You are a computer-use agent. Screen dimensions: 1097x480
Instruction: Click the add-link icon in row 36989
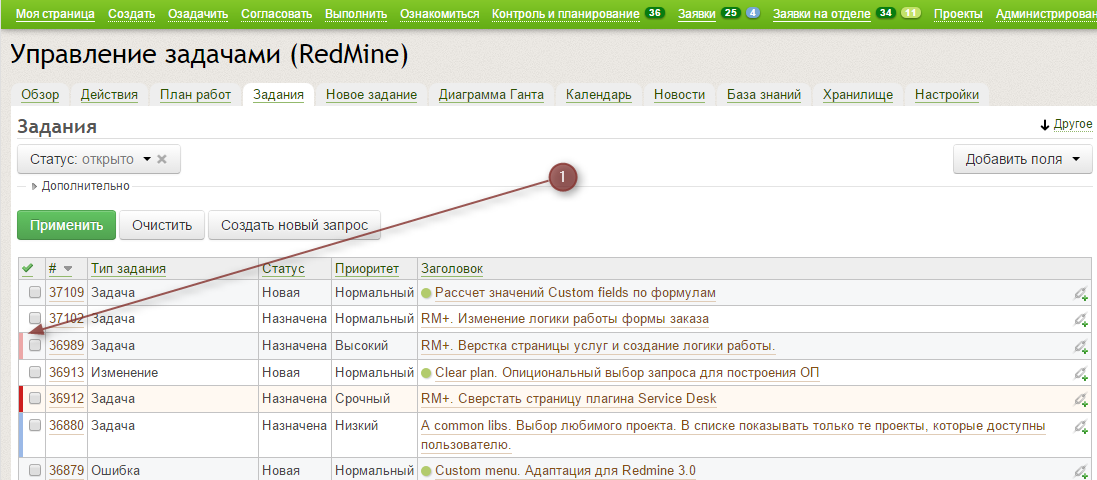1081,347
